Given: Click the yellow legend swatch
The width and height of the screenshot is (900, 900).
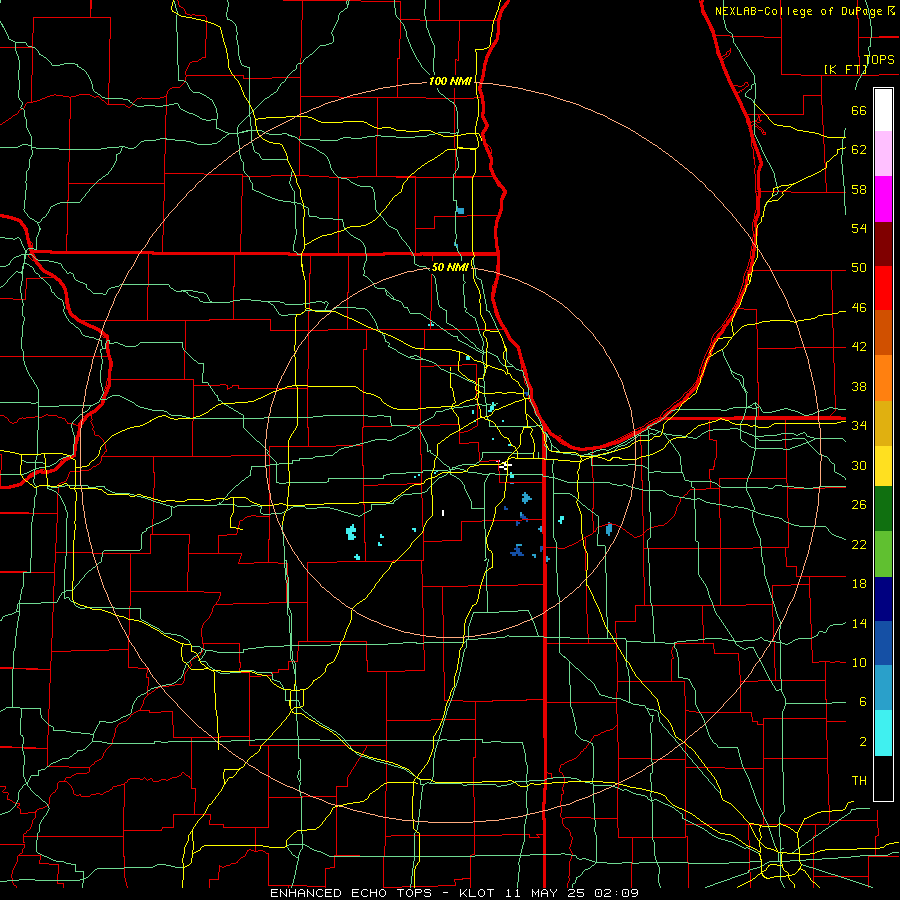Looking at the screenshot, I should (883, 465).
